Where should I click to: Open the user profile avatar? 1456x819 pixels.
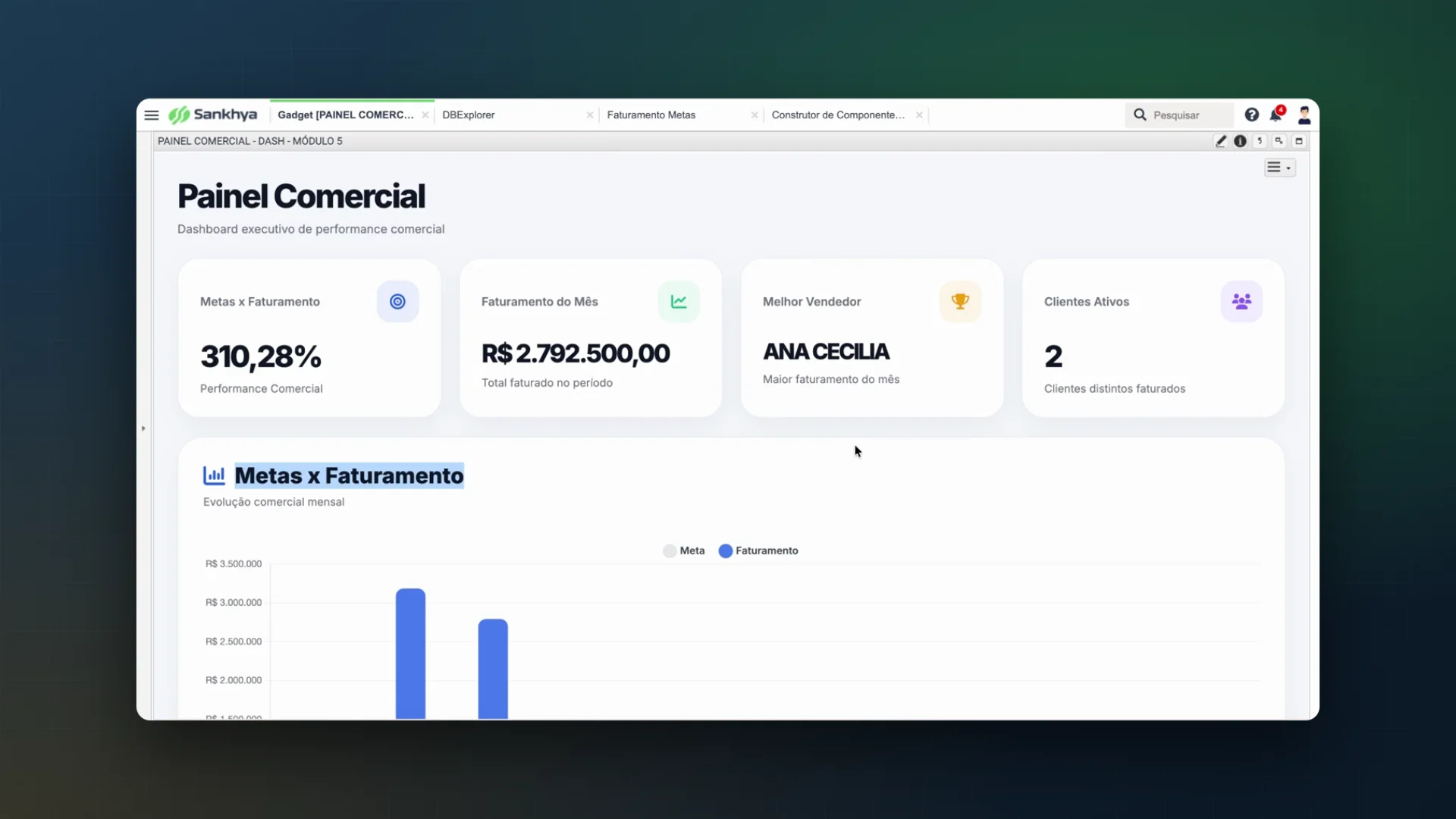coord(1304,115)
